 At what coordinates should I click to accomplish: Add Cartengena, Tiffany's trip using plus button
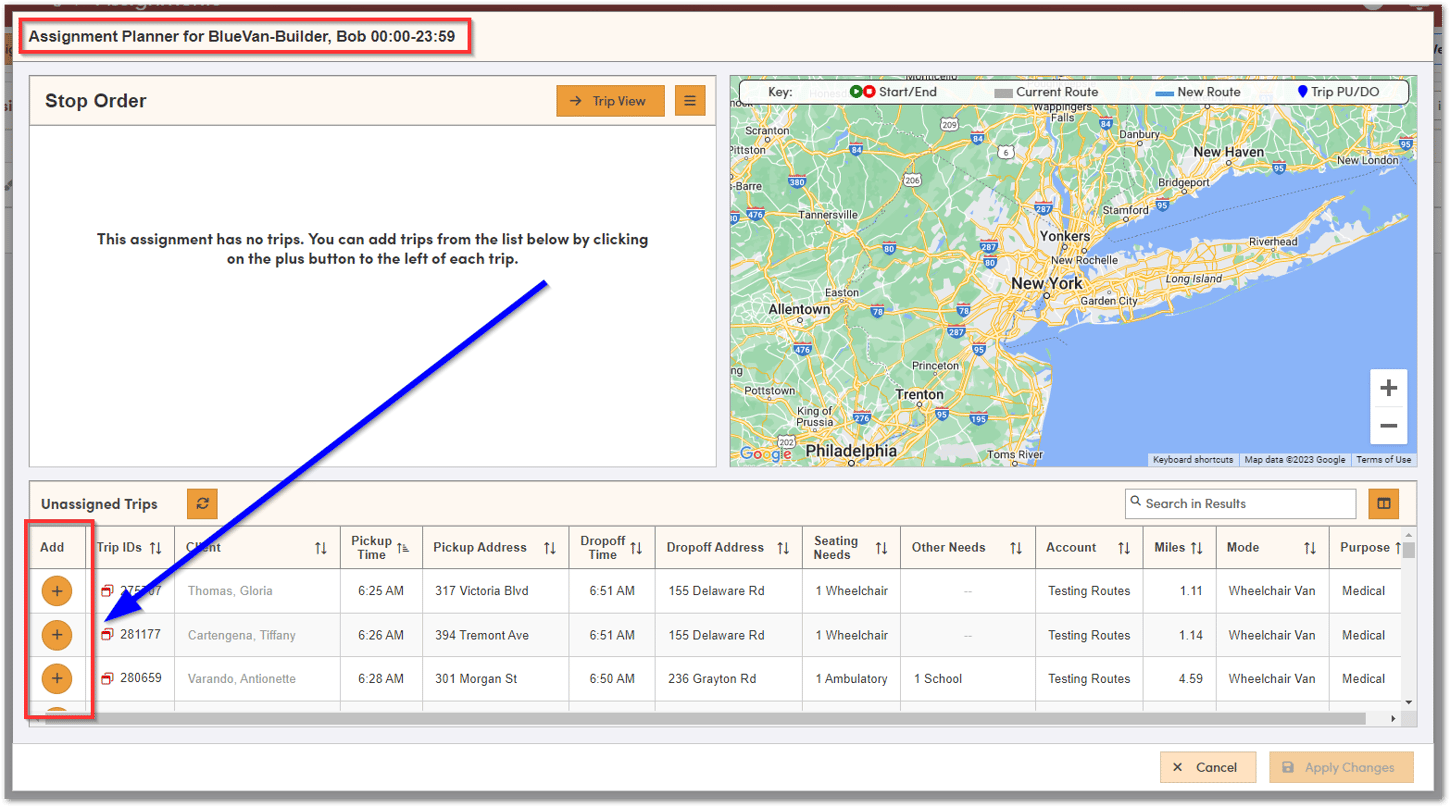[x=57, y=634]
